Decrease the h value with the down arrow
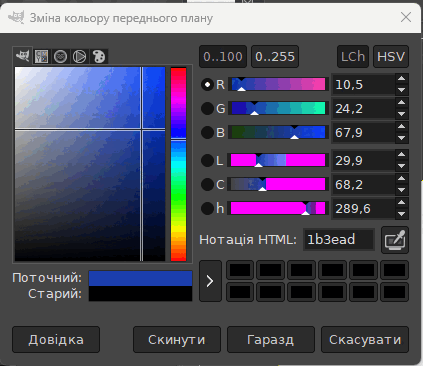 402,214
